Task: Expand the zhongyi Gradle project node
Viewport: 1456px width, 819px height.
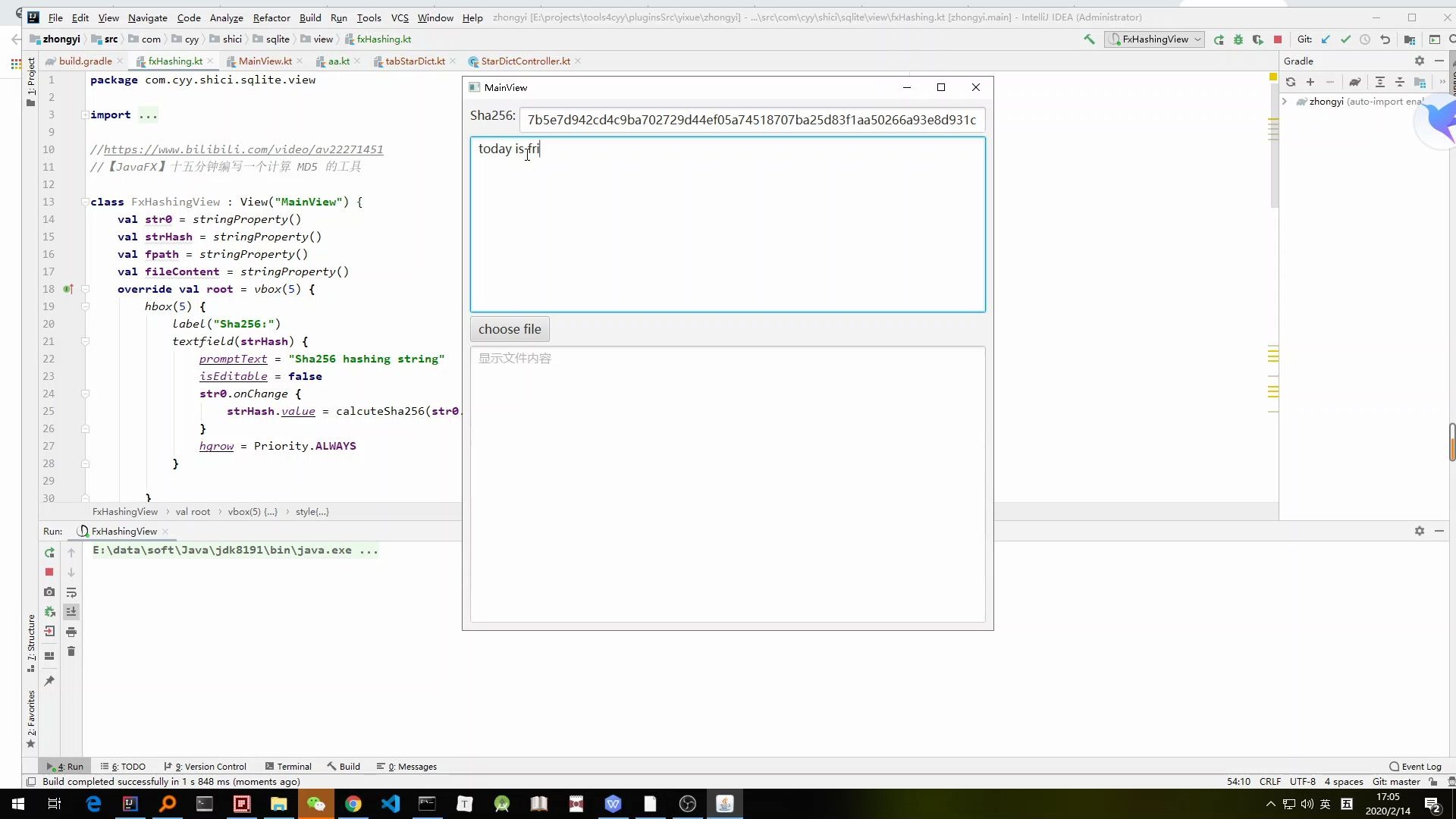Action: [1285, 102]
